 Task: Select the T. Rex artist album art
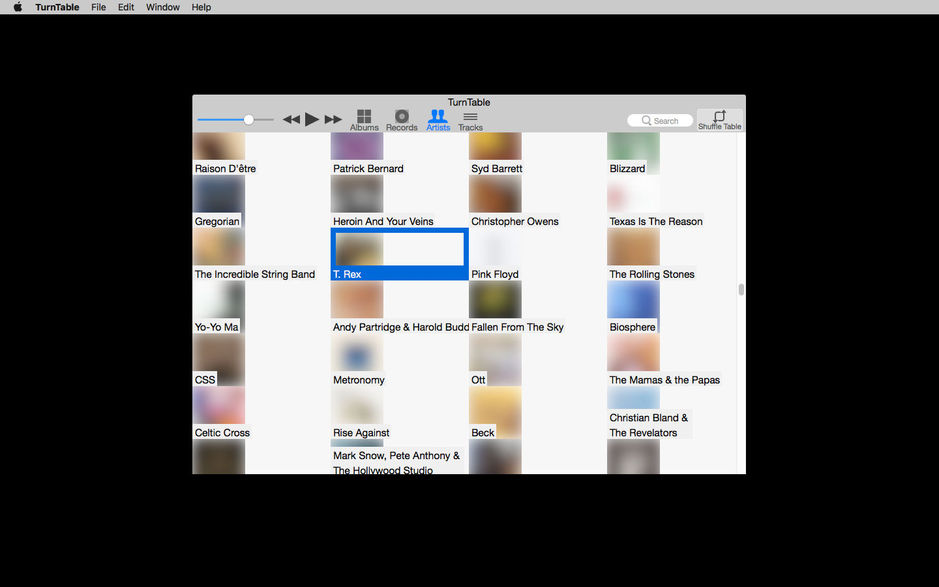pyautogui.click(x=358, y=248)
